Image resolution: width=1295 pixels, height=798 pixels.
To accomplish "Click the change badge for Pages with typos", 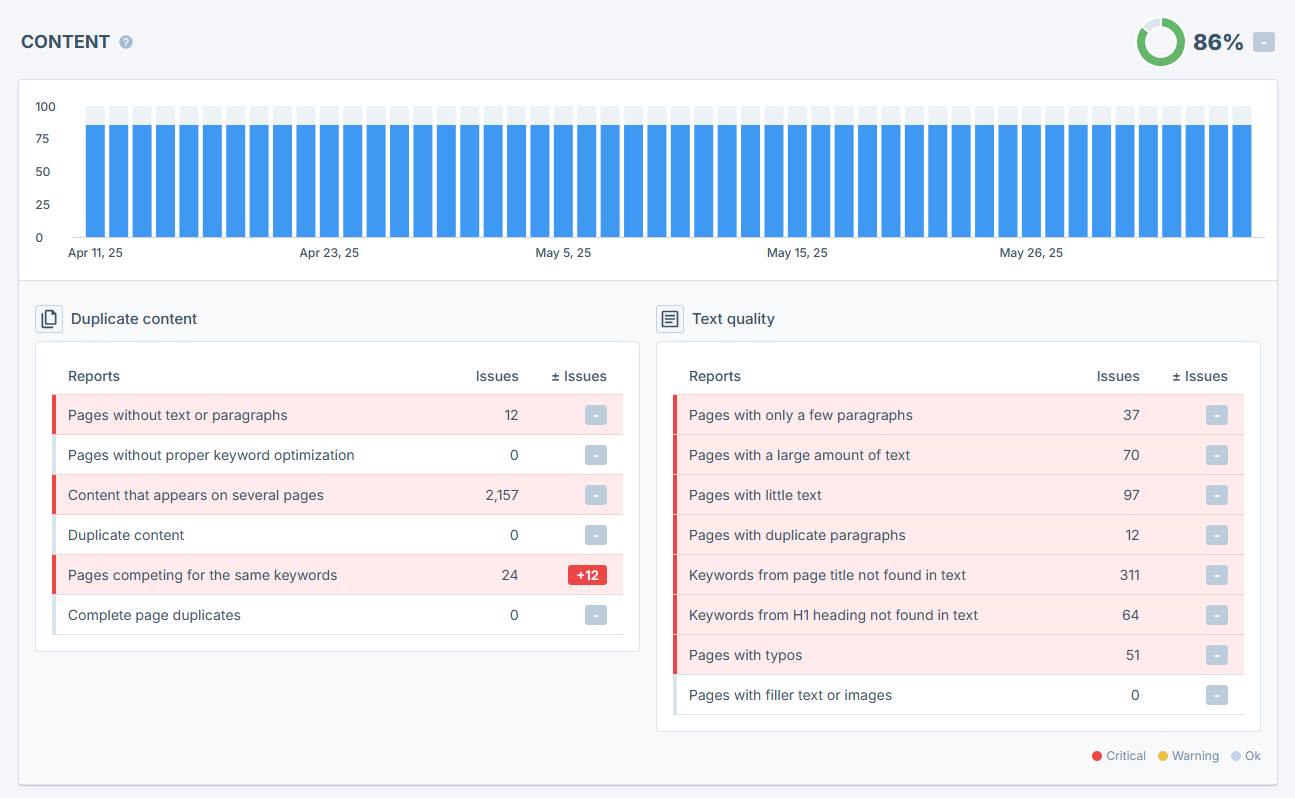I will pos(1216,655).
